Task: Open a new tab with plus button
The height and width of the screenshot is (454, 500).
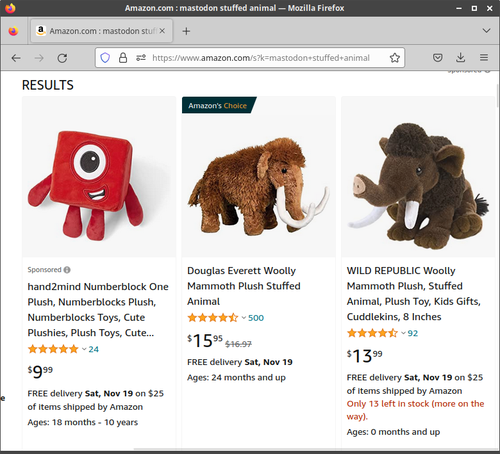Action: pos(186,31)
